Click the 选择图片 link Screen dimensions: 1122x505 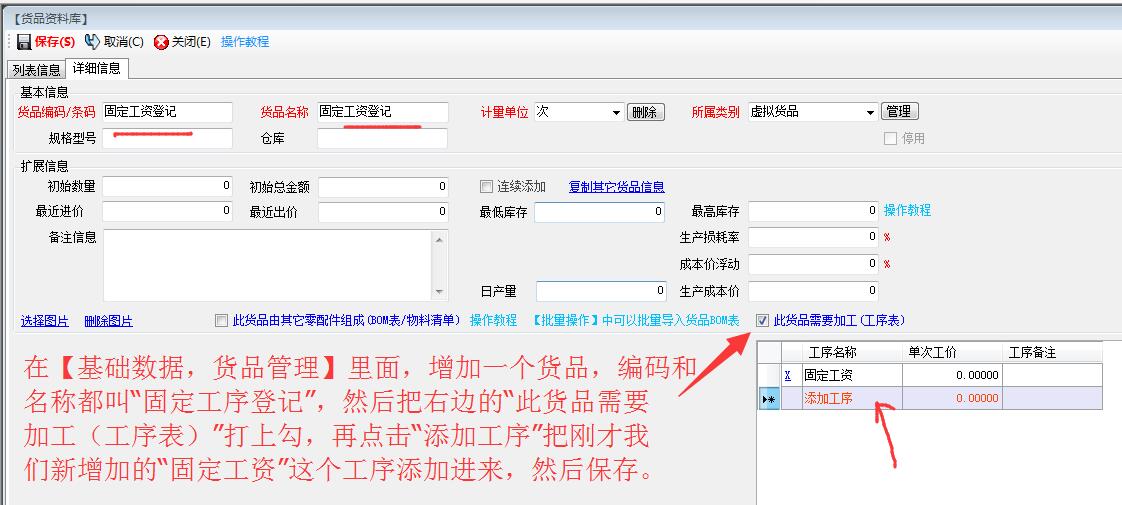(x=45, y=321)
